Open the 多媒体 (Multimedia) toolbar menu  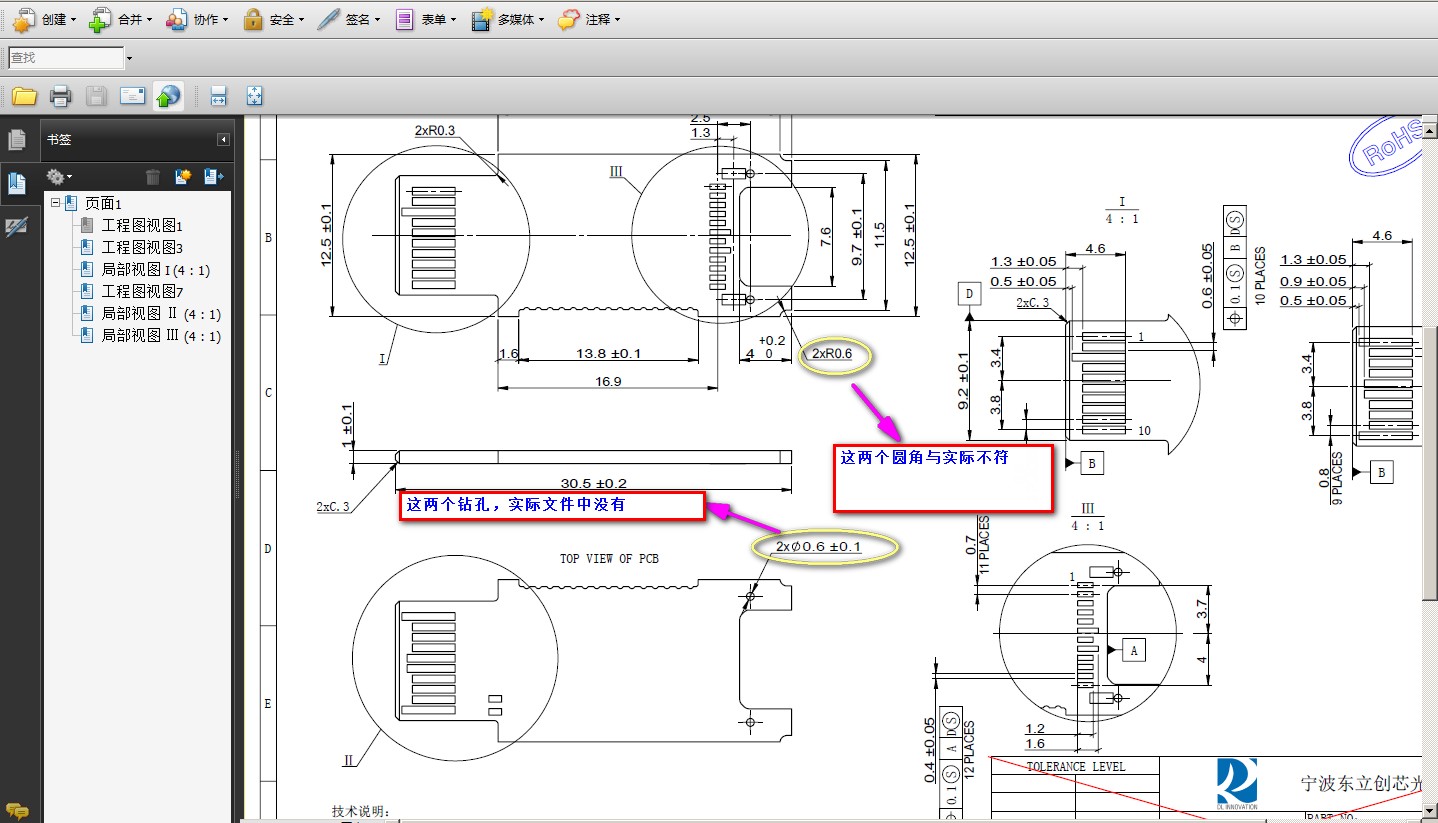coord(507,19)
